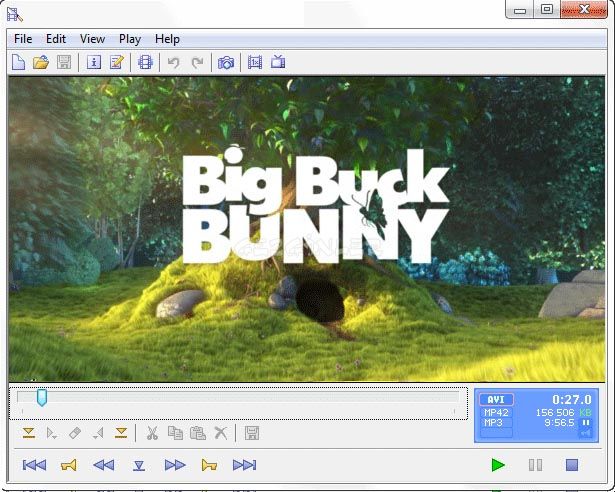Viewport: 615px width, 492px height.
Task: Click the TV monitor toolbar icon
Action: click(278, 62)
